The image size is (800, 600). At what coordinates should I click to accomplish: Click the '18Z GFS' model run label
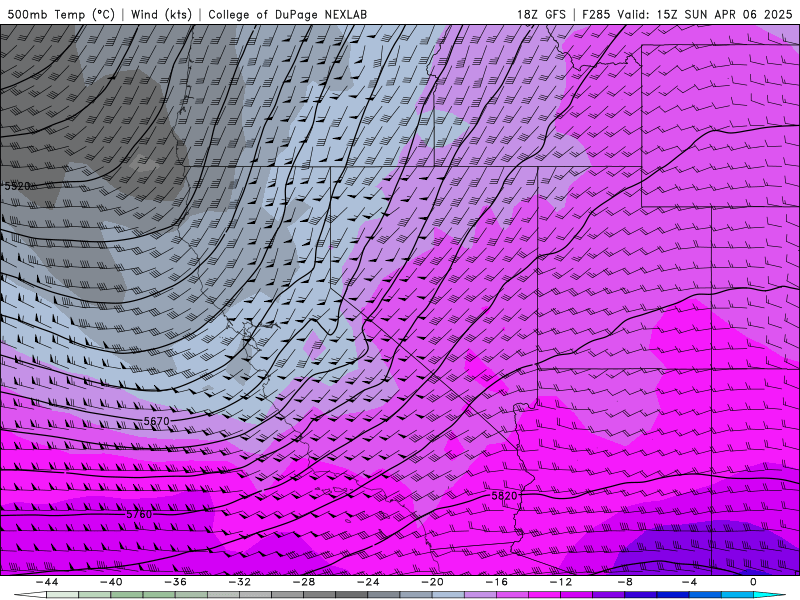541,14
